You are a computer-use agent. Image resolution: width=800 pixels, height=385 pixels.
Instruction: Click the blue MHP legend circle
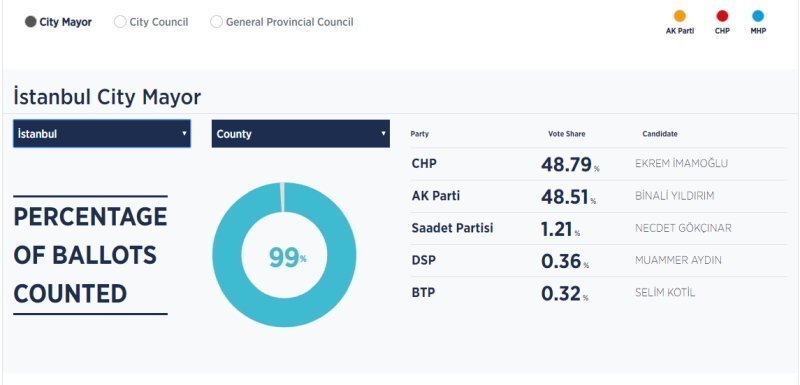pyautogui.click(x=758, y=16)
